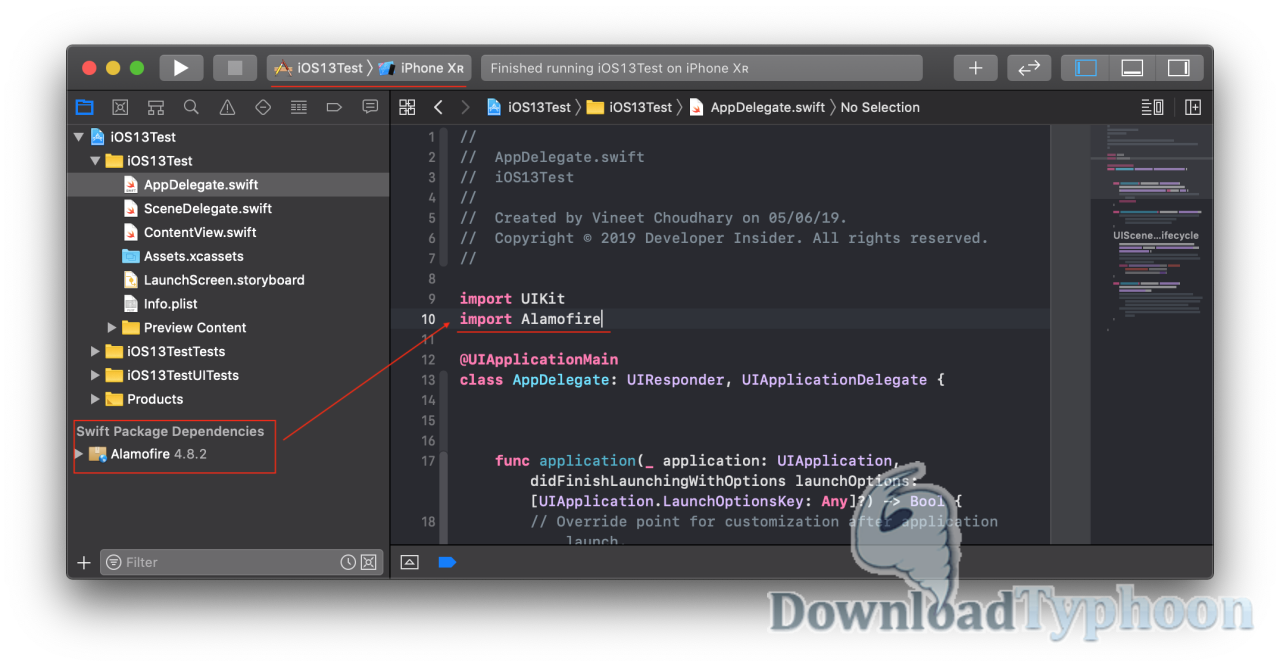Collapse the iOS13Test group folder
Screen dimensions: 1280x667
96,161
